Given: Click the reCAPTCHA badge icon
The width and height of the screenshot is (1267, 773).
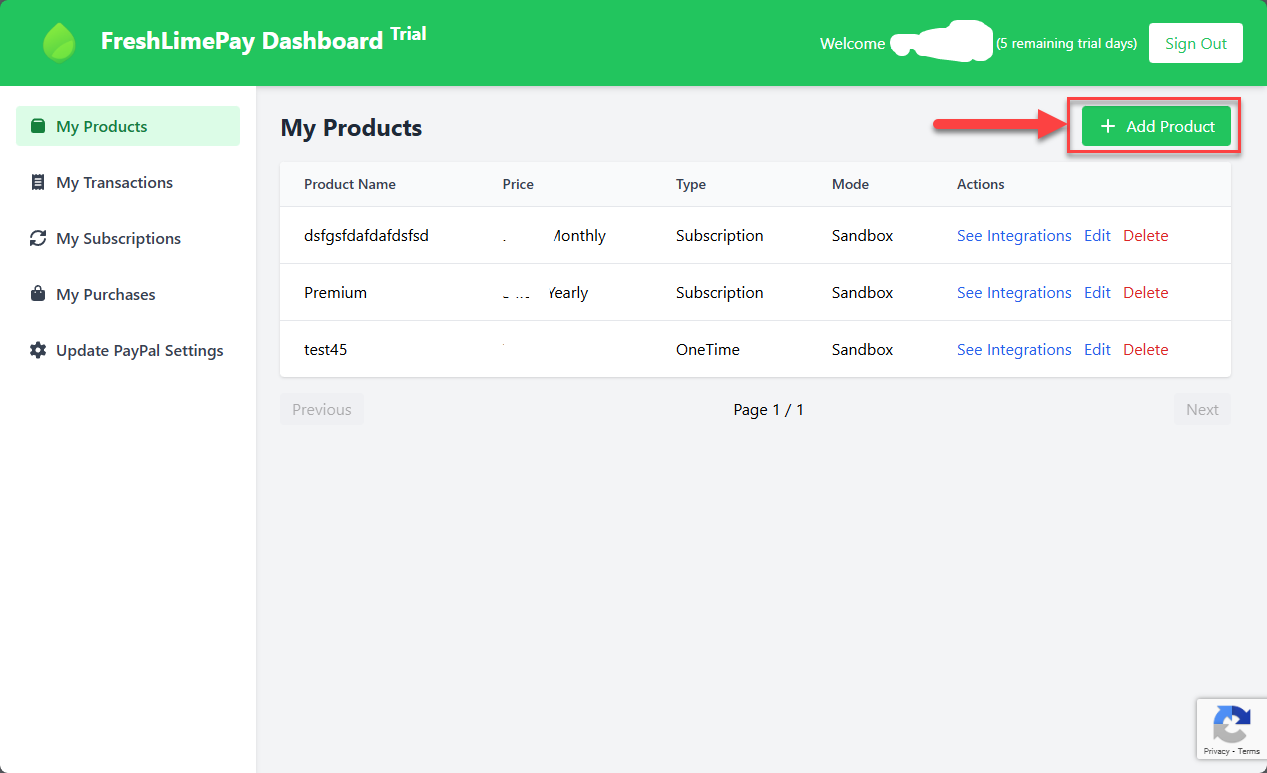Looking at the screenshot, I should 1231,723.
